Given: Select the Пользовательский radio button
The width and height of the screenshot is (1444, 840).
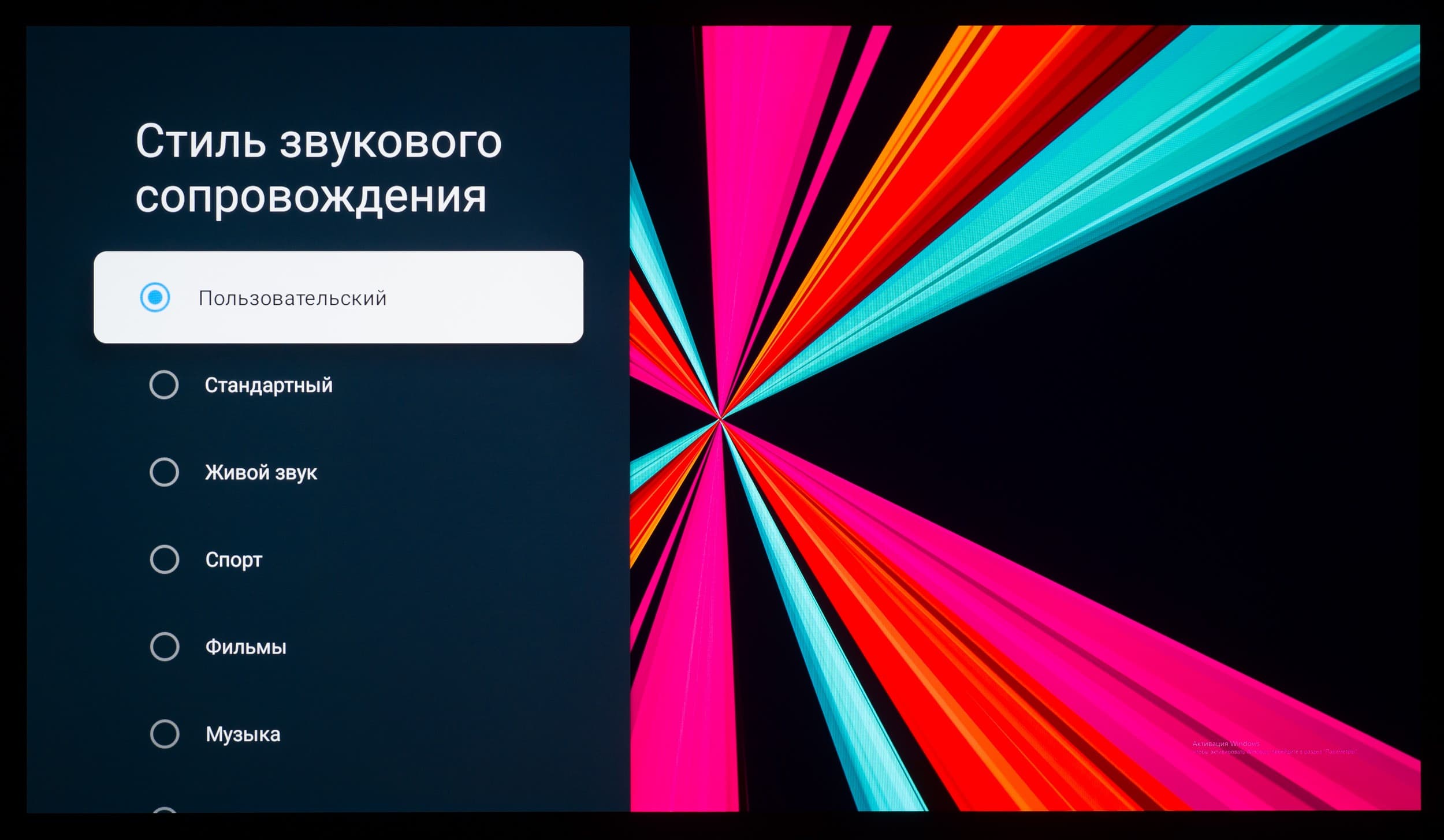Looking at the screenshot, I should pos(155,297).
